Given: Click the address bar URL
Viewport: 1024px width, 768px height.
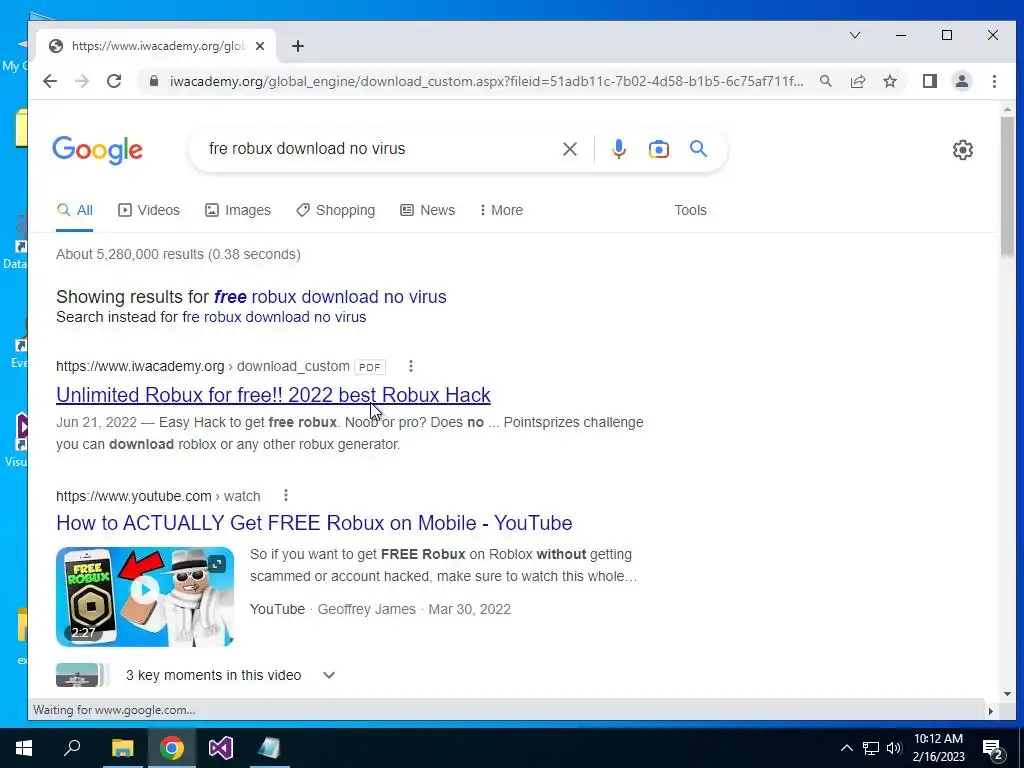Looking at the screenshot, I should coord(487,81).
